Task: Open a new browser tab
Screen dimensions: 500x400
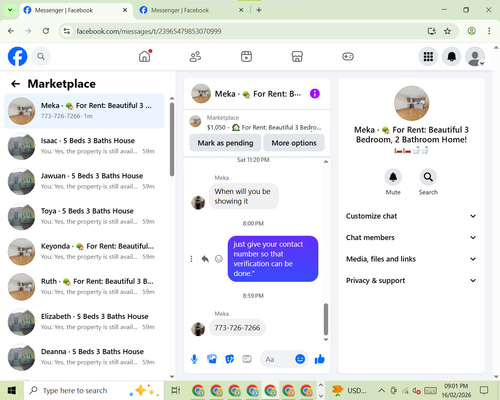Action: tap(259, 10)
